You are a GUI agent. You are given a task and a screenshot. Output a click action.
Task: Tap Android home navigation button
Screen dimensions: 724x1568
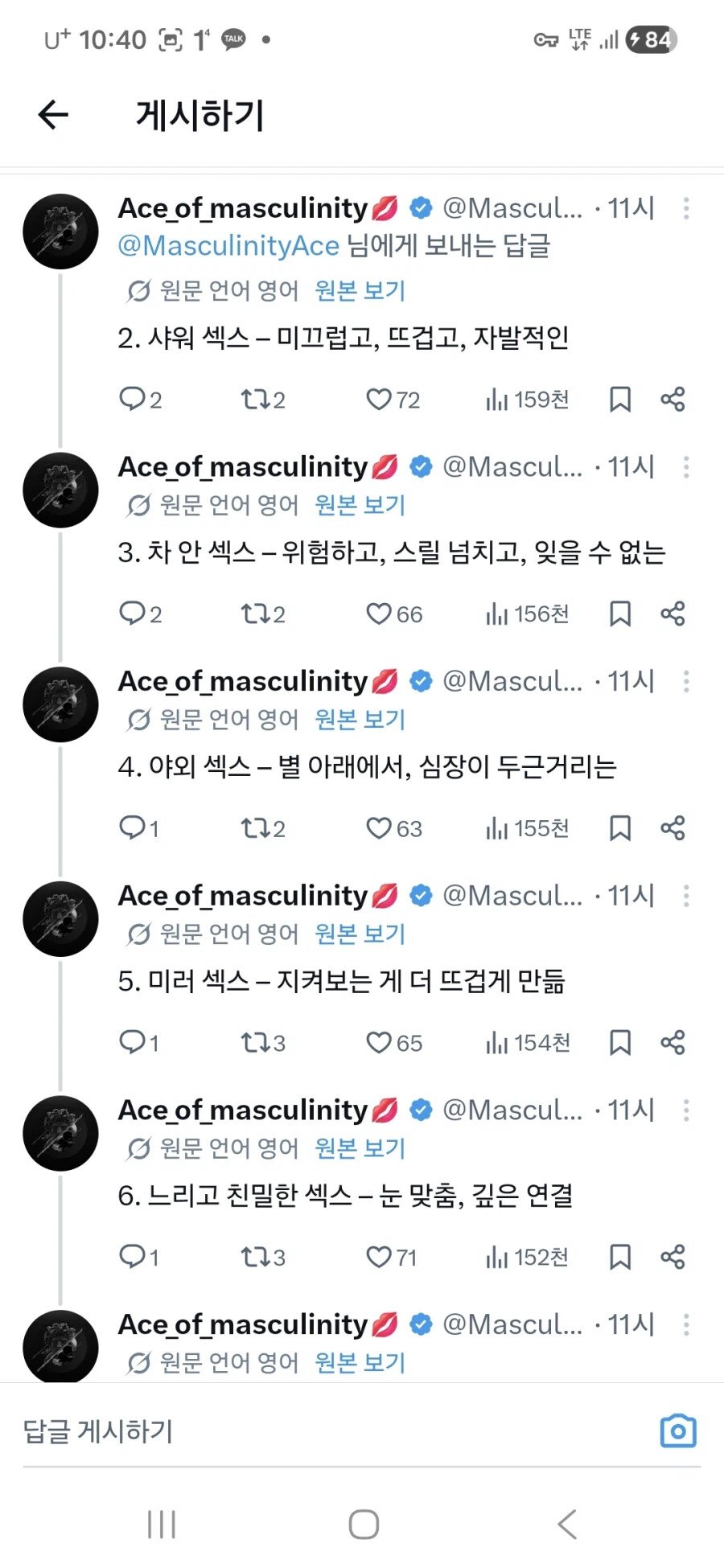(x=364, y=1524)
